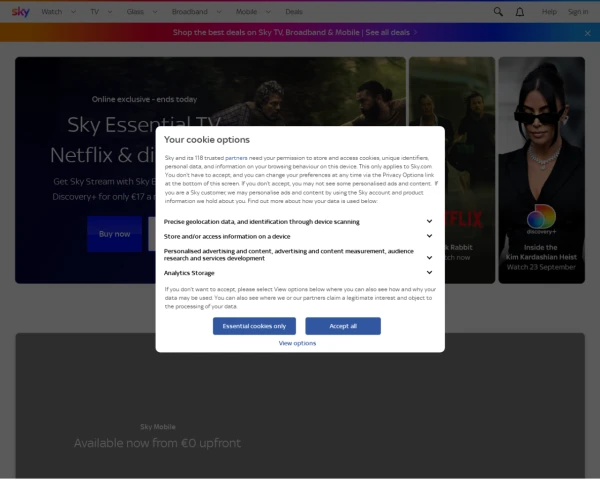Dismiss the deals banner with the X
This screenshot has height=480, width=600.
pyautogui.click(x=587, y=33)
